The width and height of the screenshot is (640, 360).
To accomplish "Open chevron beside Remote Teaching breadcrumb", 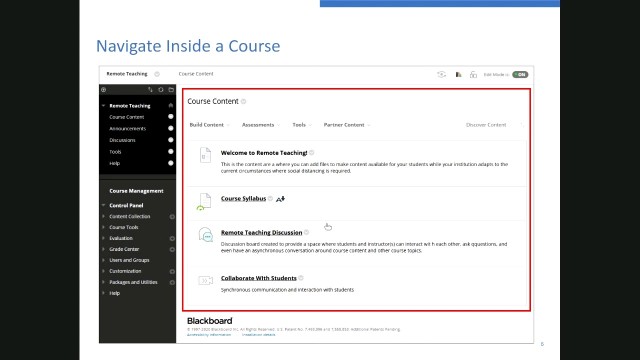I will pyautogui.click(x=157, y=74).
